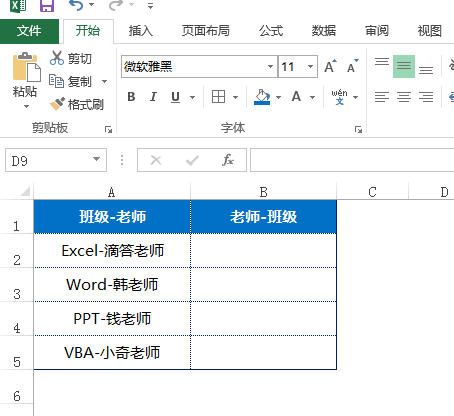This screenshot has height=416, width=454.
Task: Open the 复制 copy options dropdown arrow
Action: (104, 81)
